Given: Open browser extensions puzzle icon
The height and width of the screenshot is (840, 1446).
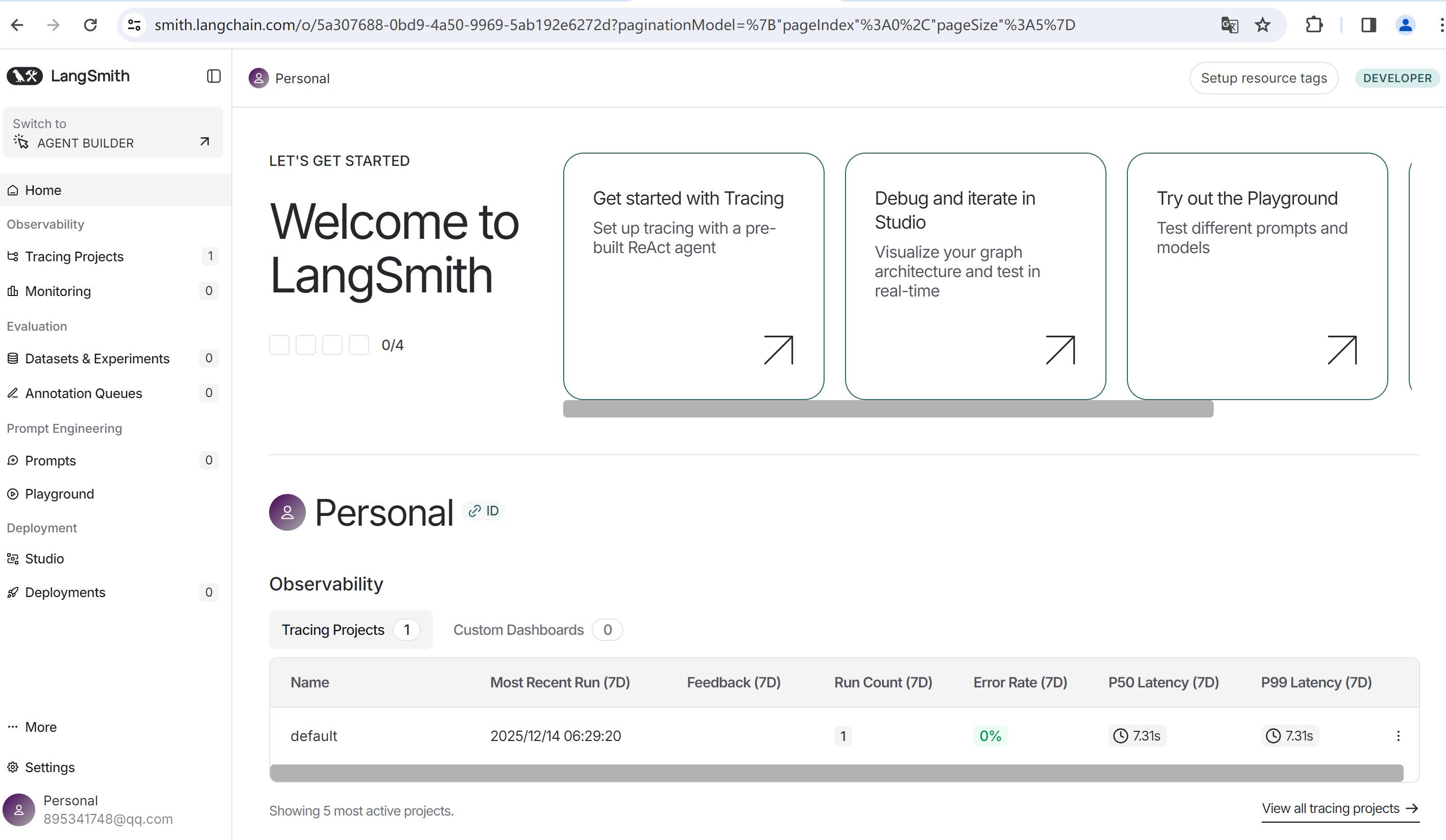Looking at the screenshot, I should (x=1313, y=24).
